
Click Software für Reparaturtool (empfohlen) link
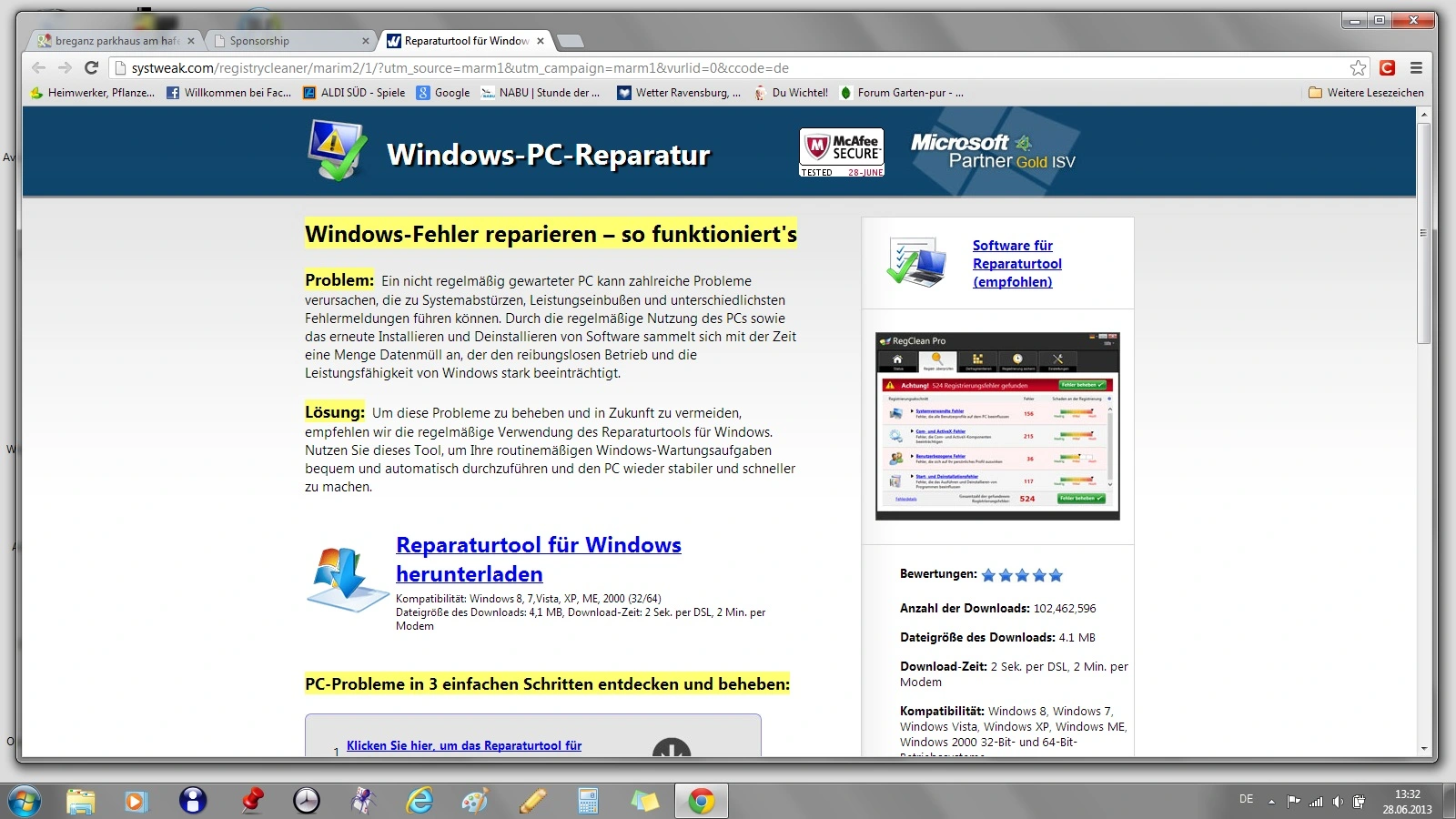1017,264
